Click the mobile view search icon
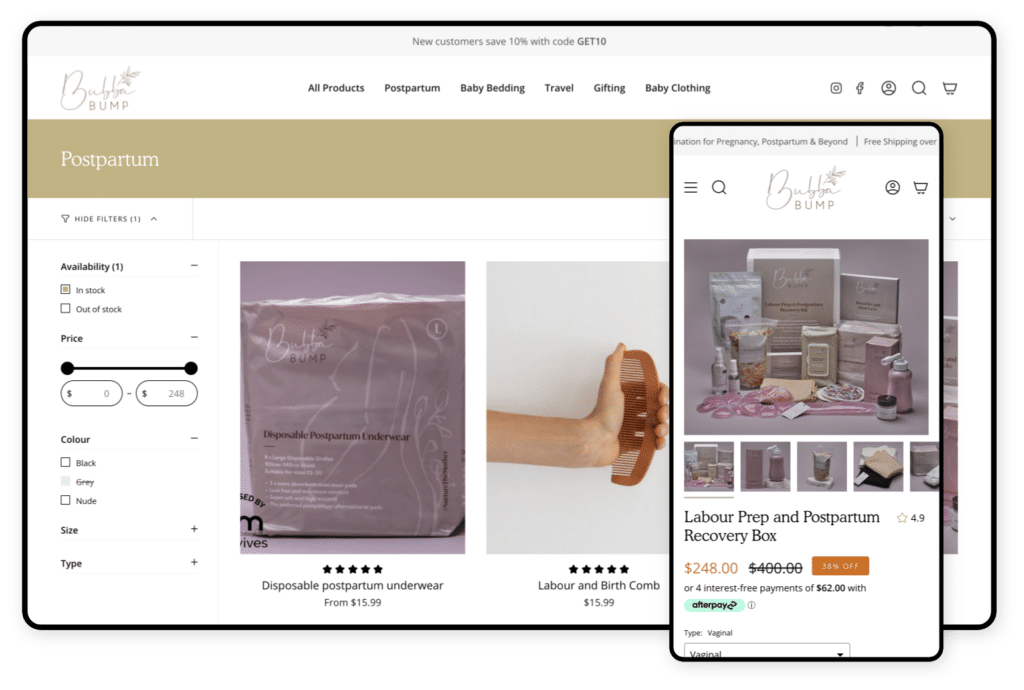Viewport: 1024px width, 690px height. 719,187
